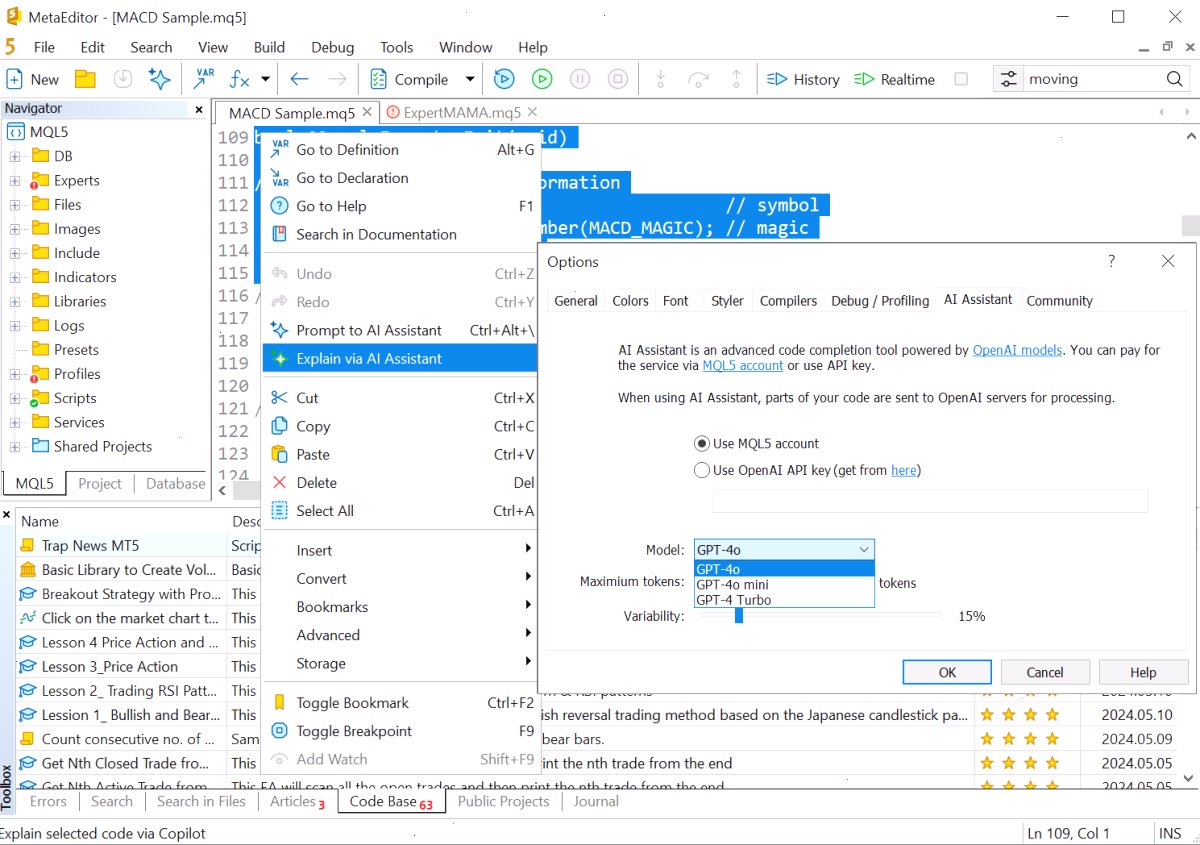Click the back navigation arrow in toolbar
Viewport: 1200px width, 845px height.
tap(299, 79)
